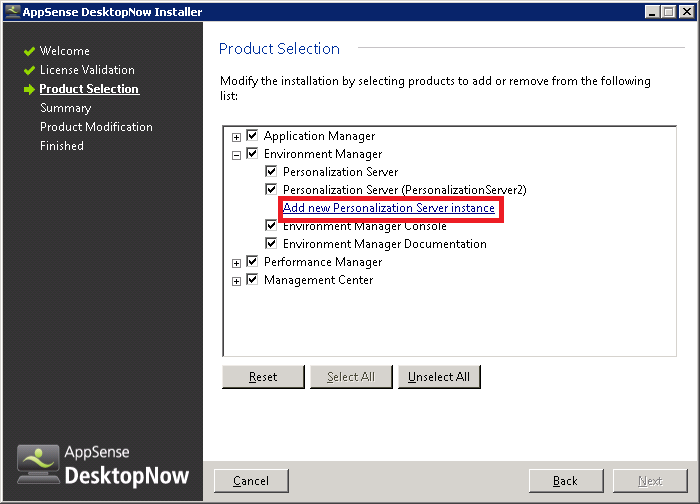Select Personalization Server (PersonalizationServer2) label
700x504 pixels.
point(404,190)
